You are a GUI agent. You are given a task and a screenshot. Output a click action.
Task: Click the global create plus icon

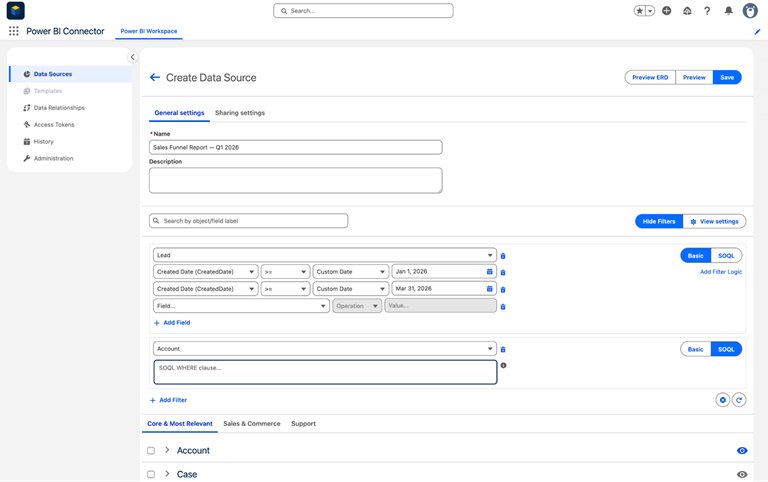pos(667,11)
